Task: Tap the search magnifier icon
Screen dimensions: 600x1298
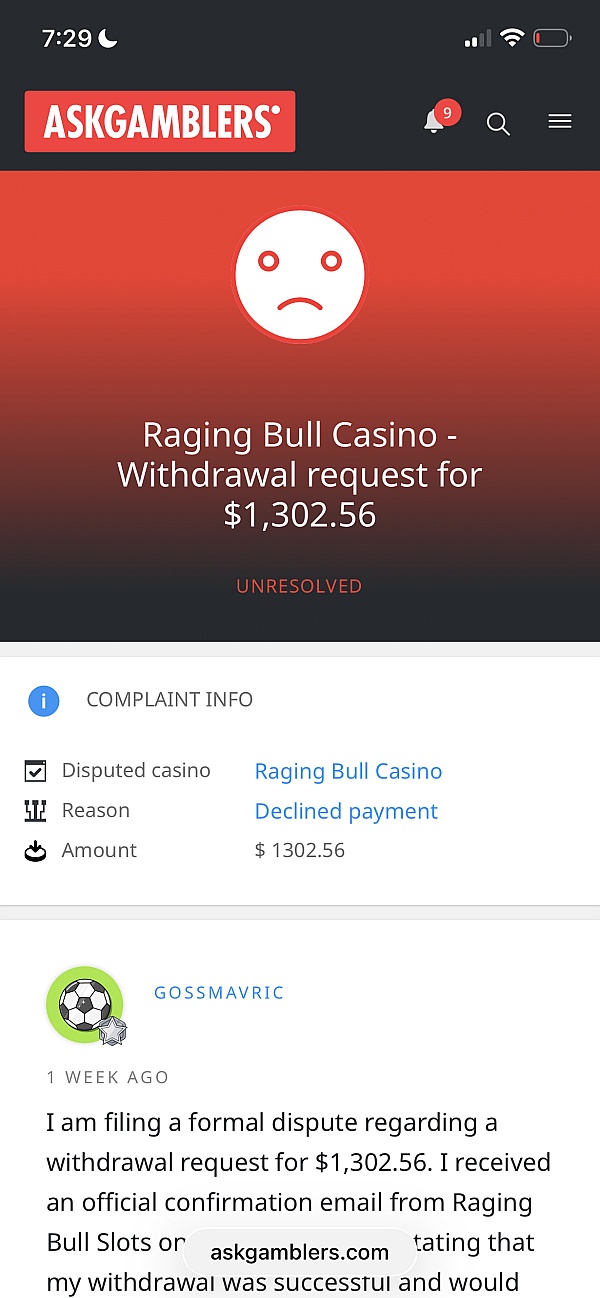Action: point(498,123)
